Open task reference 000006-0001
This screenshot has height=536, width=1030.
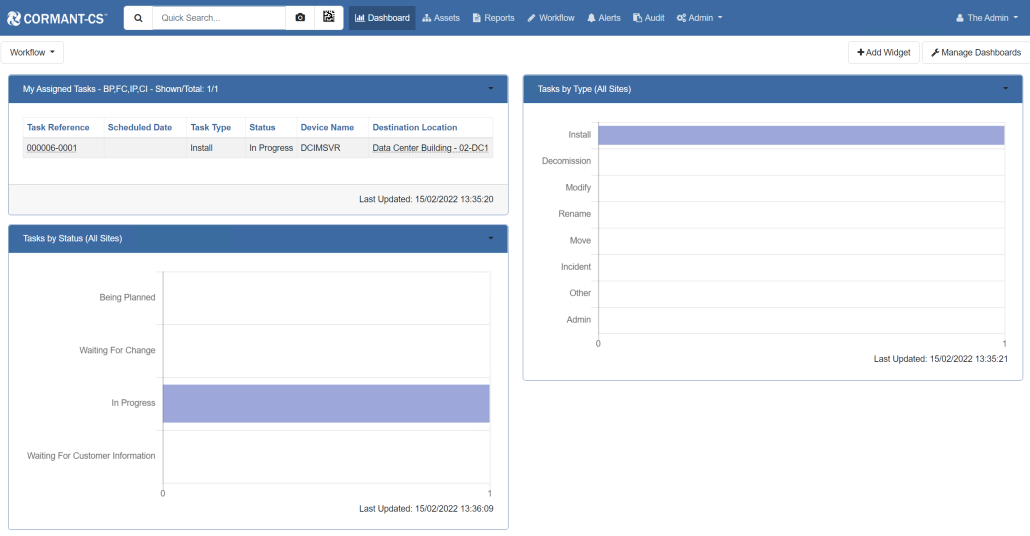(x=52, y=148)
